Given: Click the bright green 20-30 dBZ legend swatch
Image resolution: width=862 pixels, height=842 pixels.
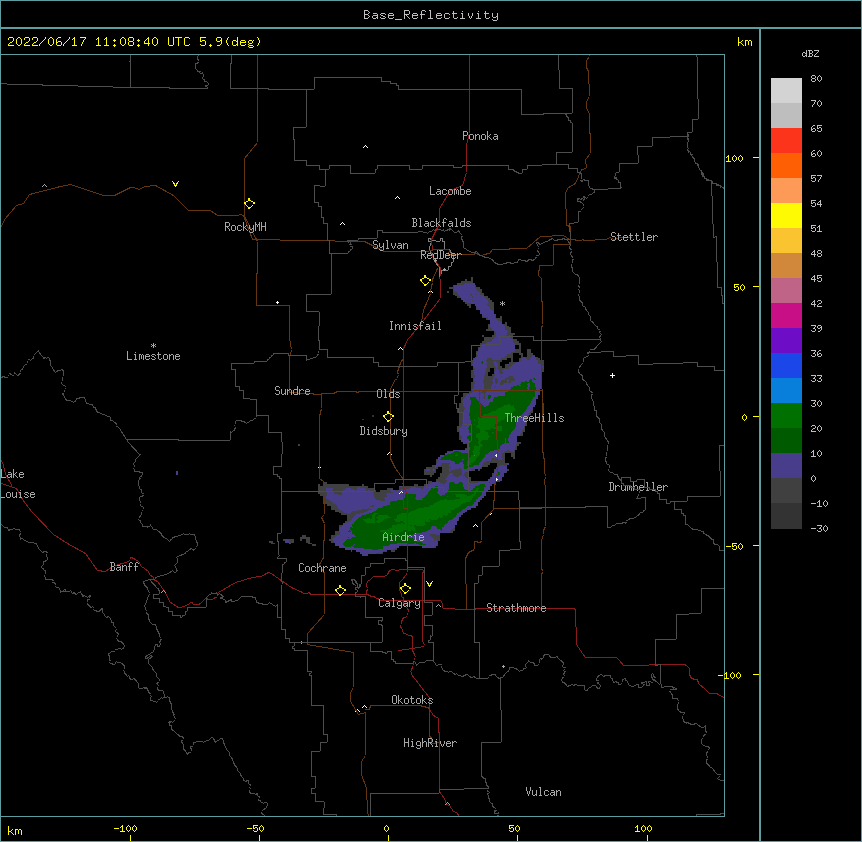Looking at the screenshot, I should pyautogui.click(x=786, y=416).
